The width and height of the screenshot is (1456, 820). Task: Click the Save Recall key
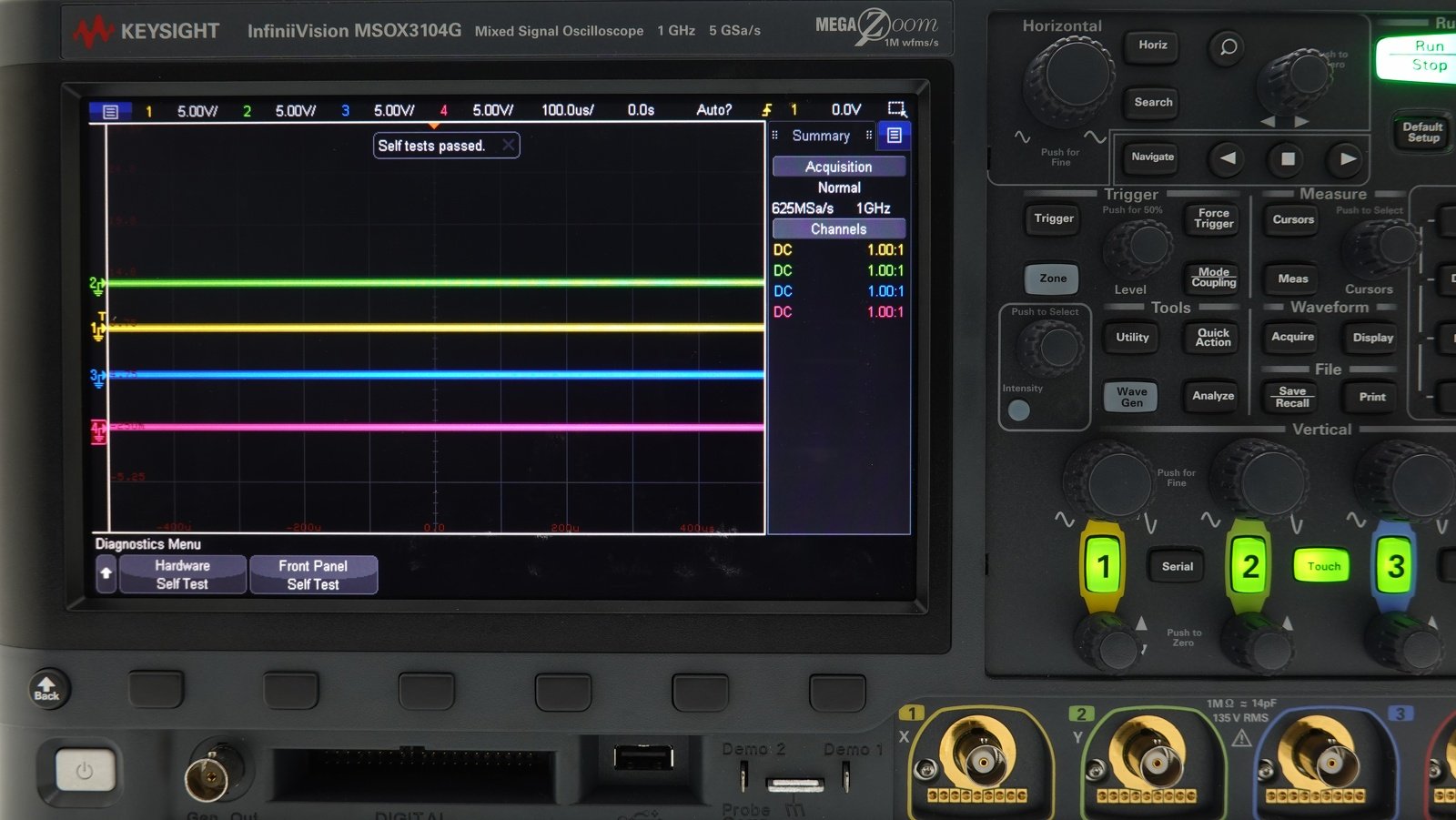pyautogui.click(x=1292, y=398)
